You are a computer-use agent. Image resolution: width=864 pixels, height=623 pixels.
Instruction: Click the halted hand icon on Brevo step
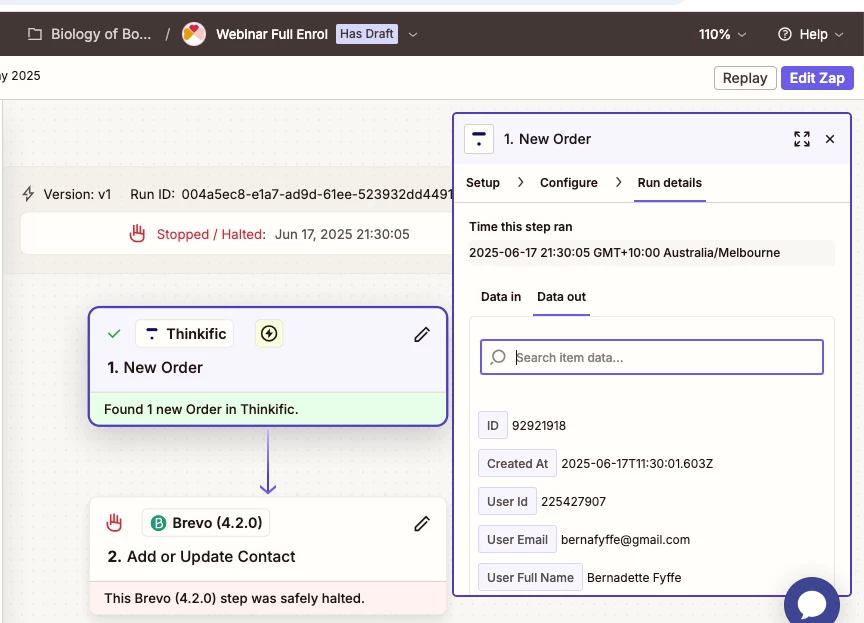114,523
